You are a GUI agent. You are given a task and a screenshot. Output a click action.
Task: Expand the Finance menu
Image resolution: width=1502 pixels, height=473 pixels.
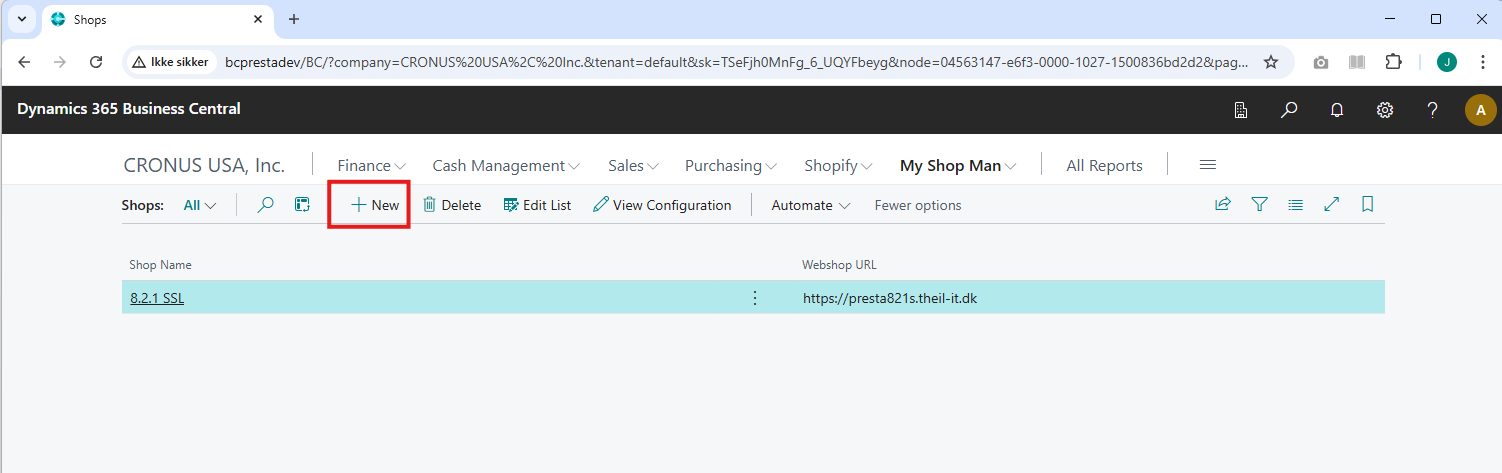coord(371,166)
